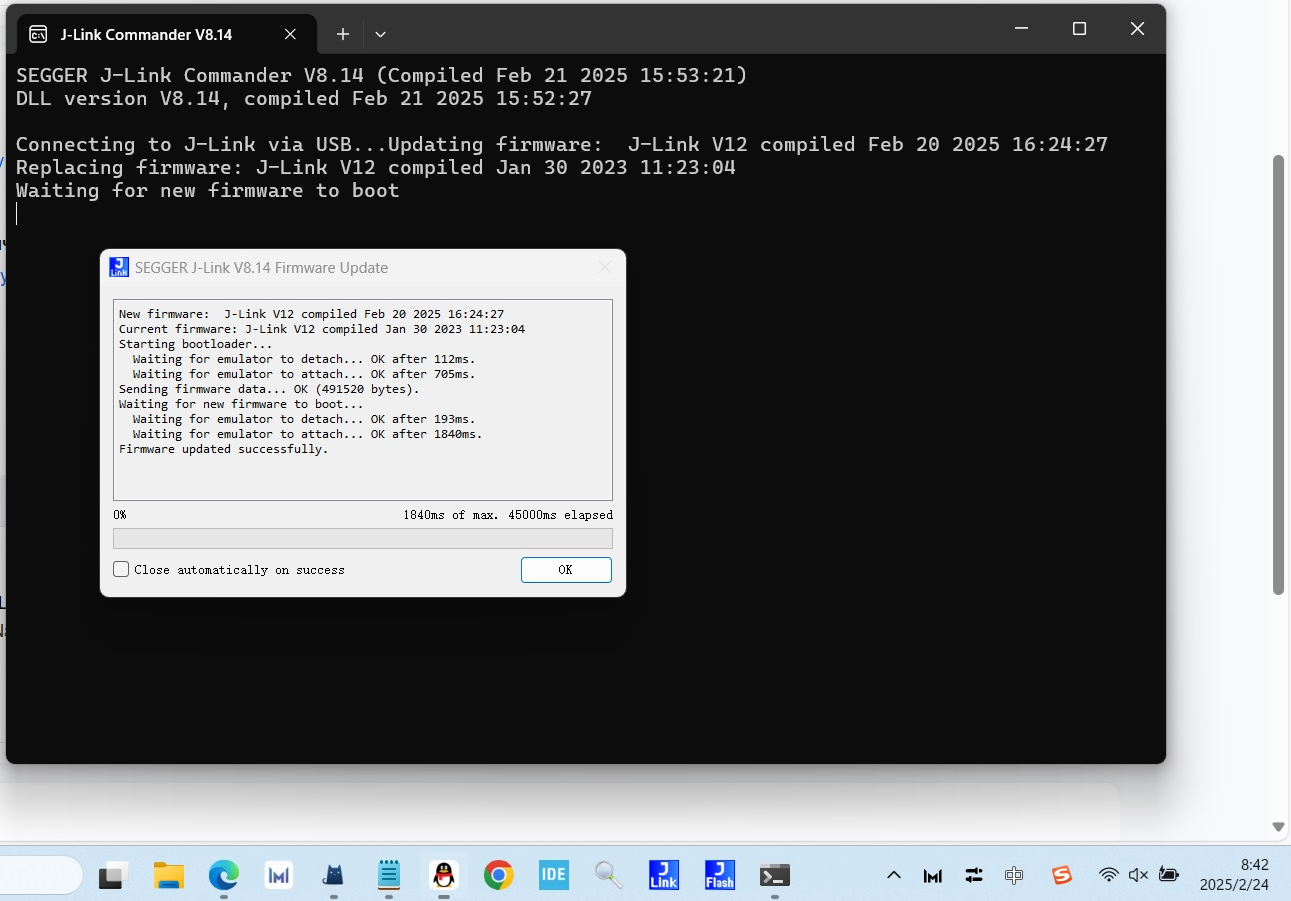Click the M tray icon in the system tray

click(x=933, y=876)
